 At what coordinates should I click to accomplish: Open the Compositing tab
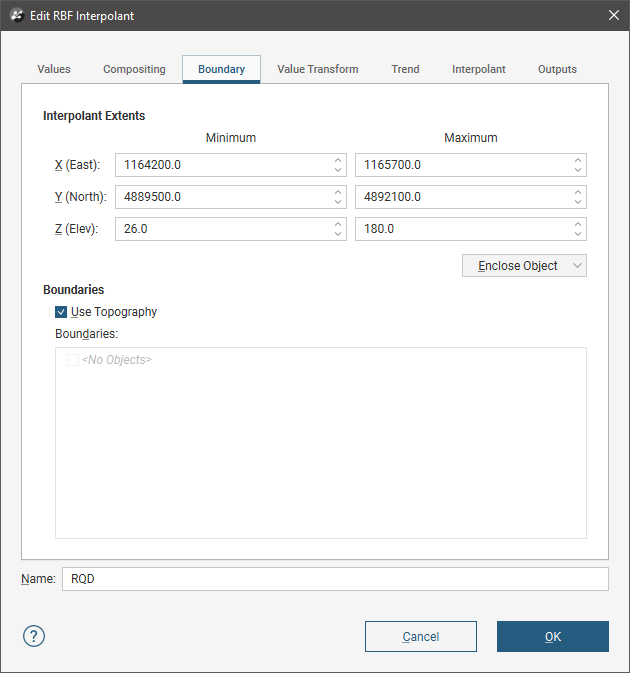coord(134,69)
